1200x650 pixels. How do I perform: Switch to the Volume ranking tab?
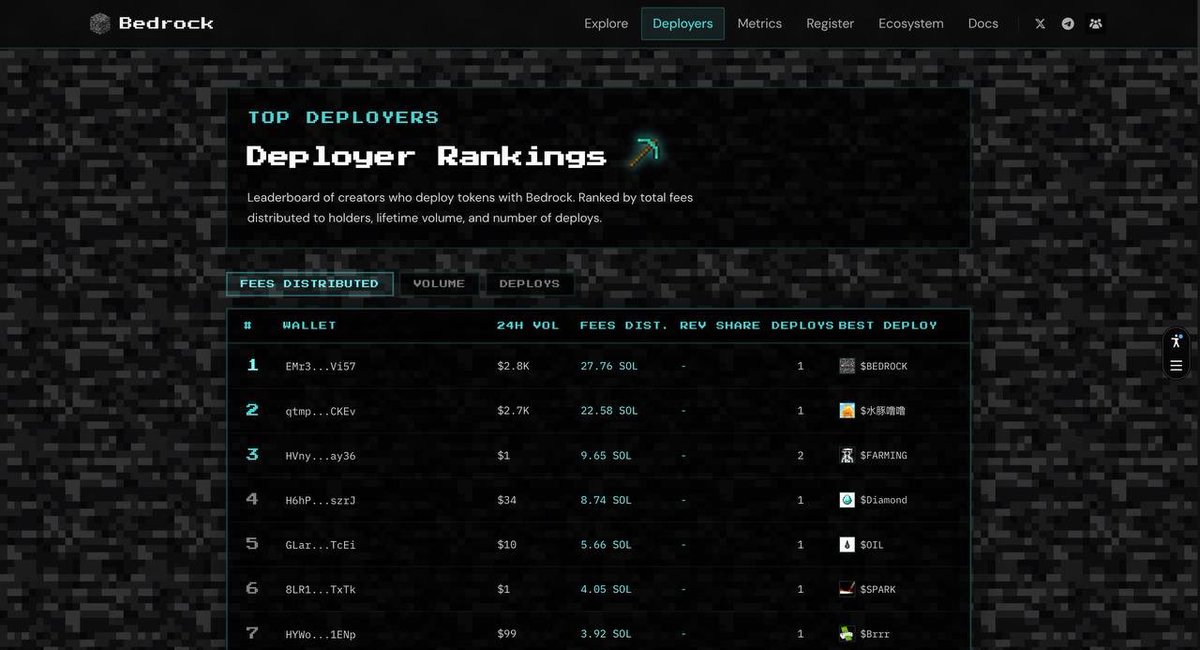[x=439, y=284]
